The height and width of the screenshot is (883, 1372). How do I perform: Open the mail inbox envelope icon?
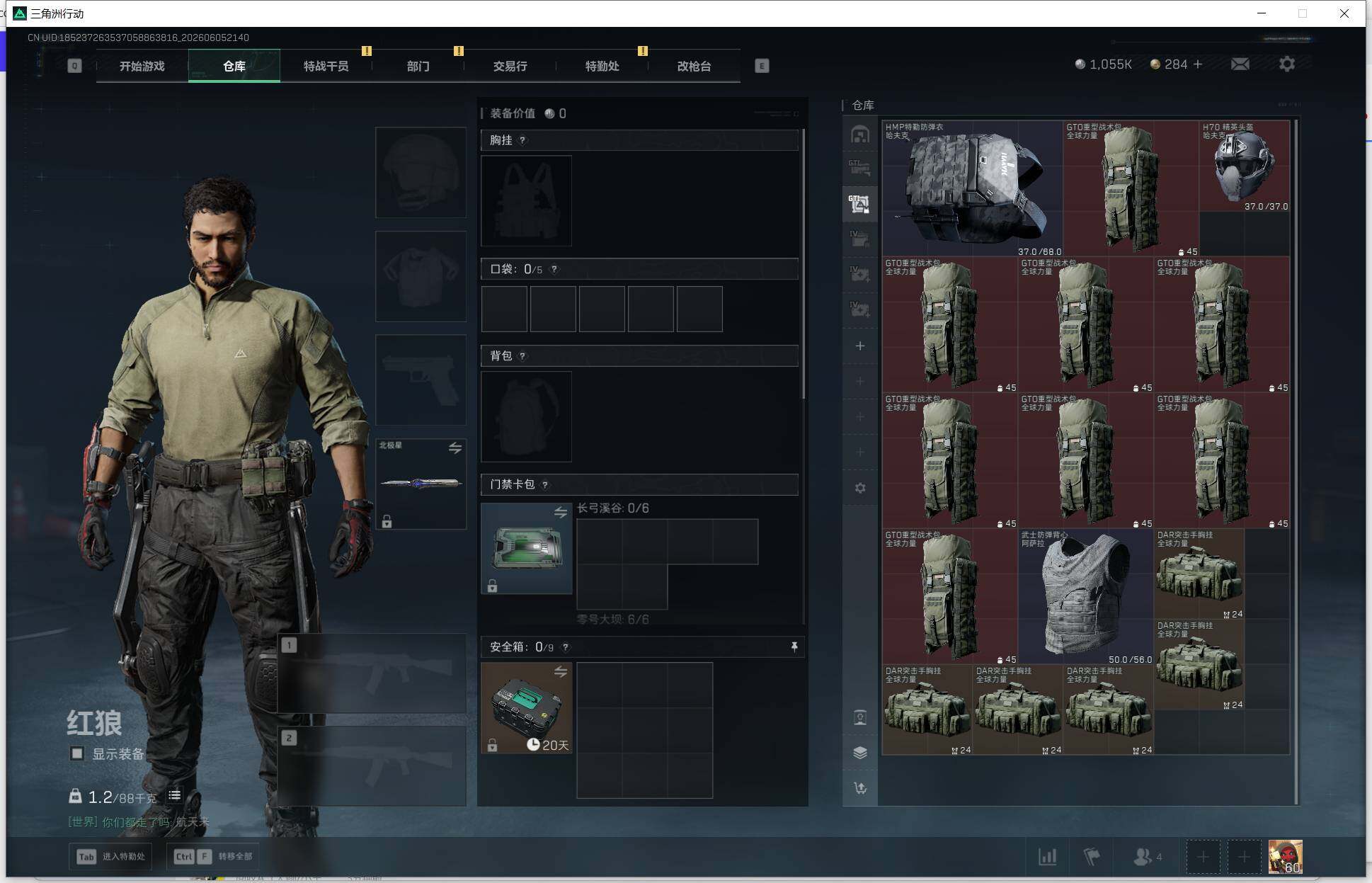point(1240,64)
